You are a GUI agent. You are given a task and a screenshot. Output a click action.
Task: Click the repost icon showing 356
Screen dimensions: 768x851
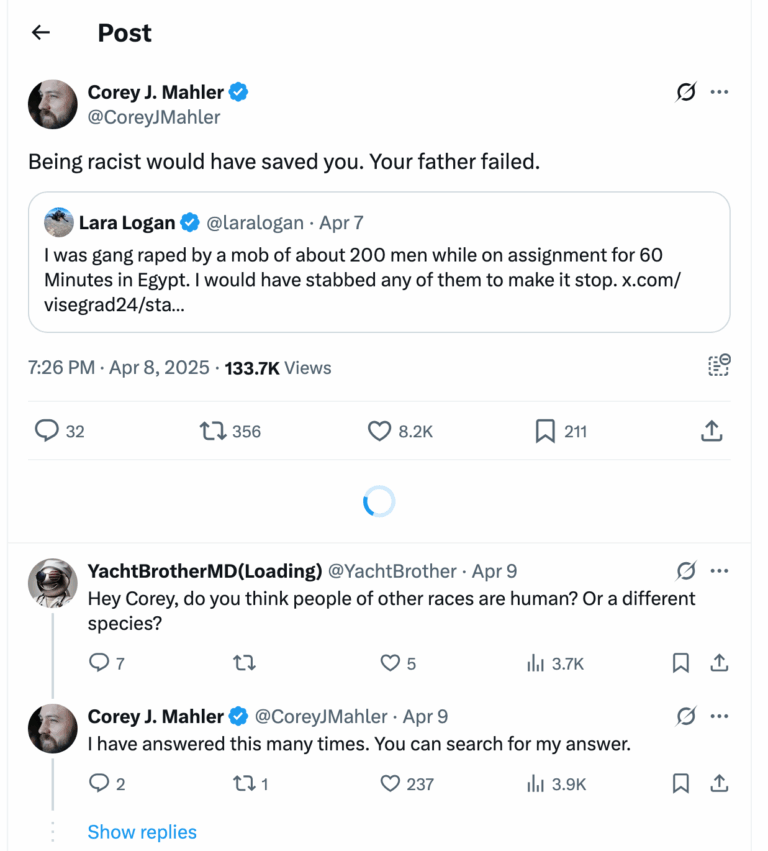point(213,431)
